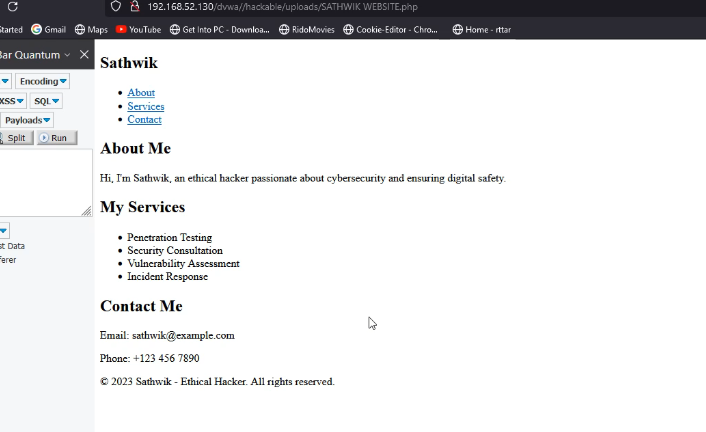706x432 pixels.
Task: Open the Gmail bookmark
Action: point(49,30)
